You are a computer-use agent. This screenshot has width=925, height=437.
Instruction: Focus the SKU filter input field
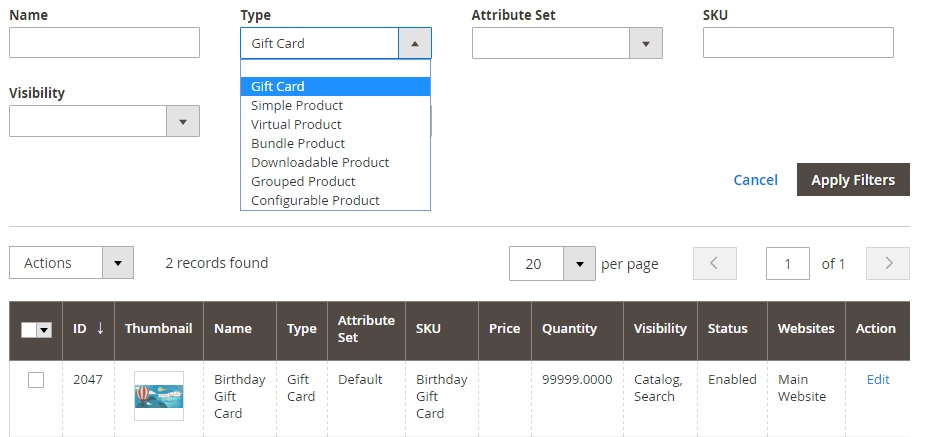point(797,43)
